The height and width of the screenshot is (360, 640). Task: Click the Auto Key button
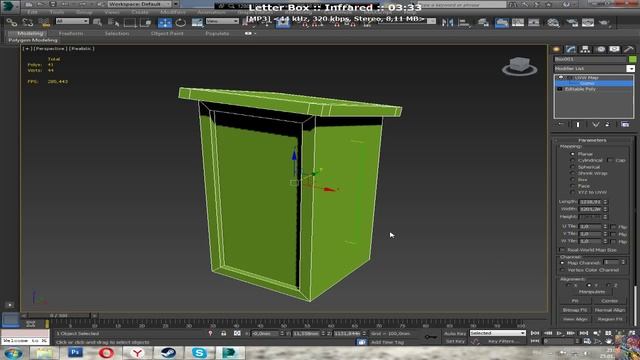tap(455, 333)
